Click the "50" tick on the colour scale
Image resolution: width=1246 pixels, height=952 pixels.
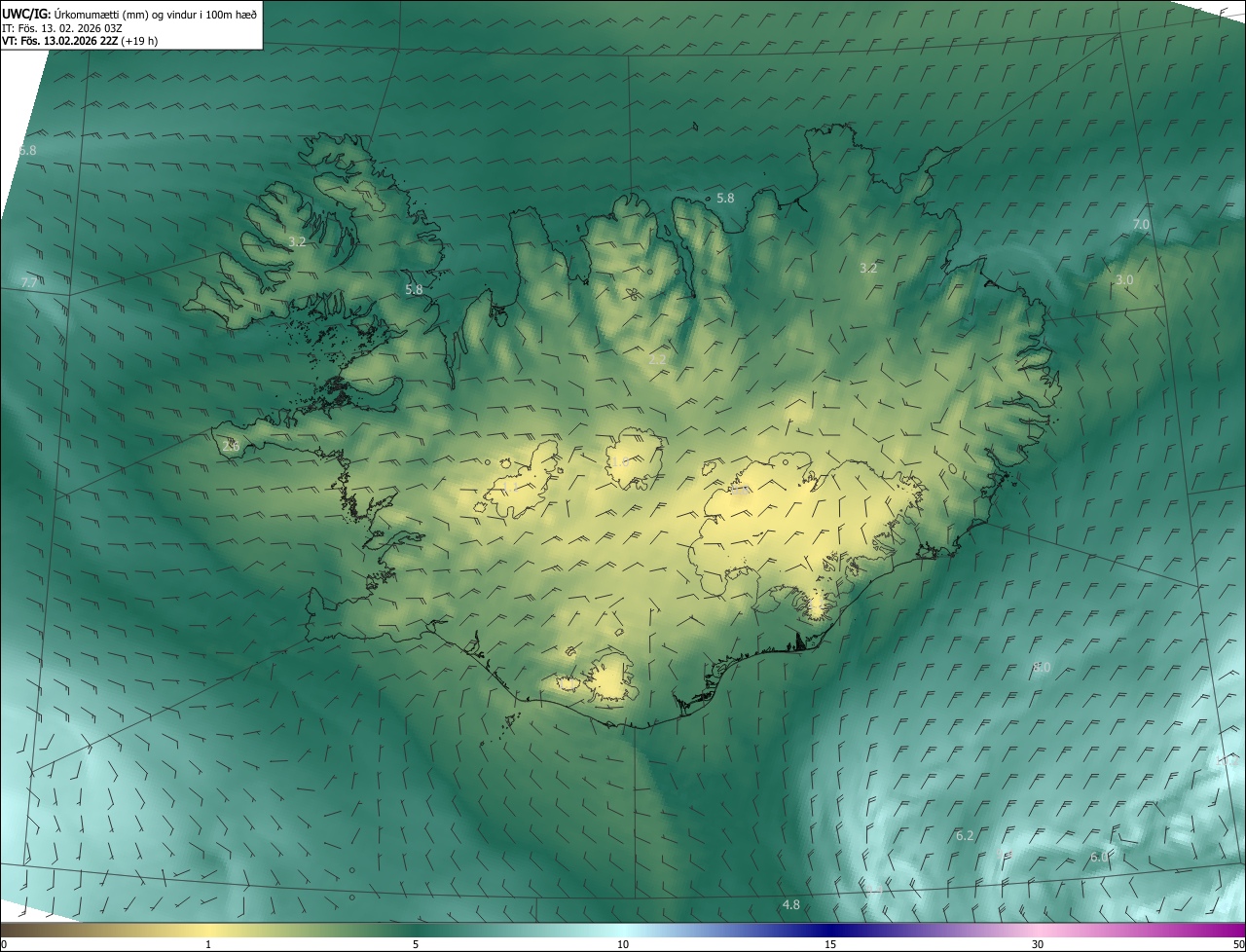[1238, 944]
